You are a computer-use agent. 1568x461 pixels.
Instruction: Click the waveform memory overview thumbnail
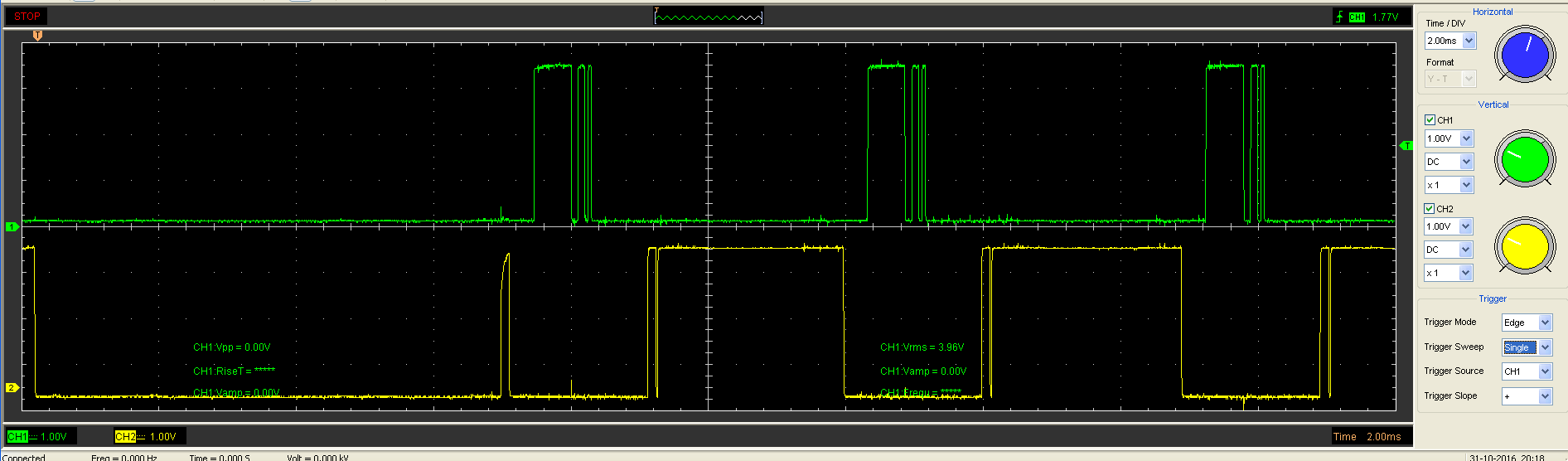(709, 17)
